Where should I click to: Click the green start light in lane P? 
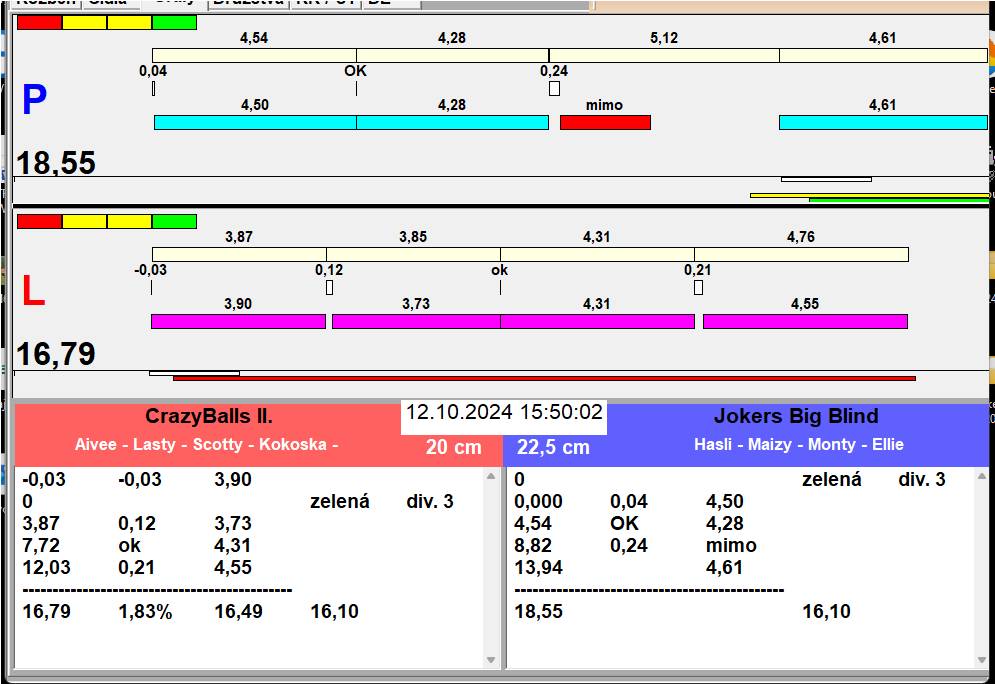(x=175, y=22)
